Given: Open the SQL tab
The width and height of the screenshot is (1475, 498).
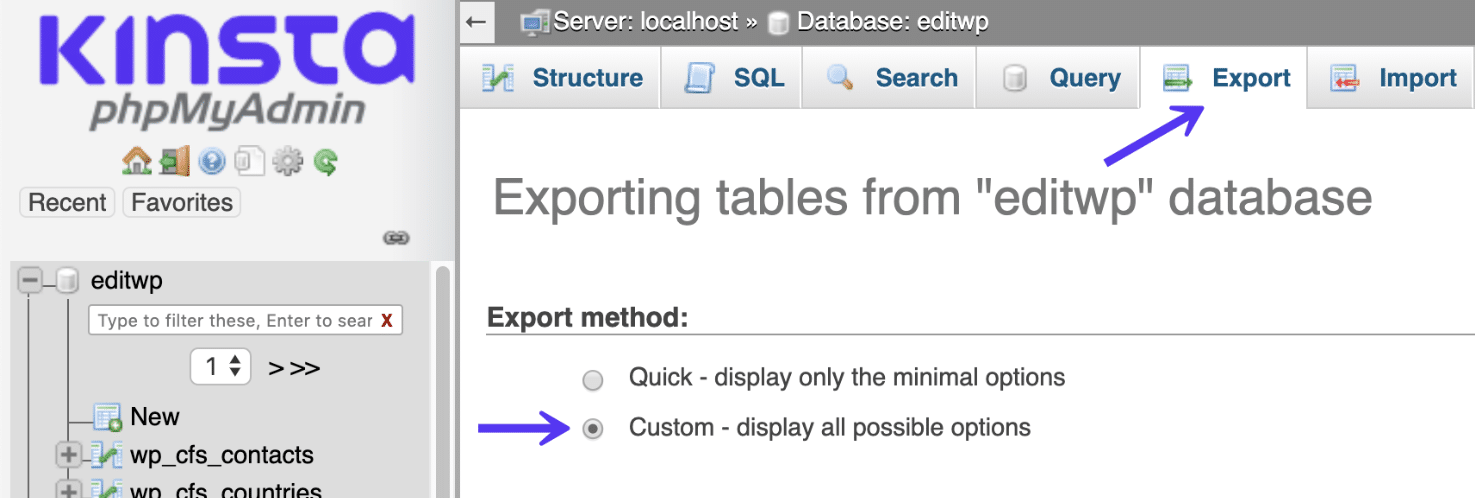Looking at the screenshot, I should point(735,78).
